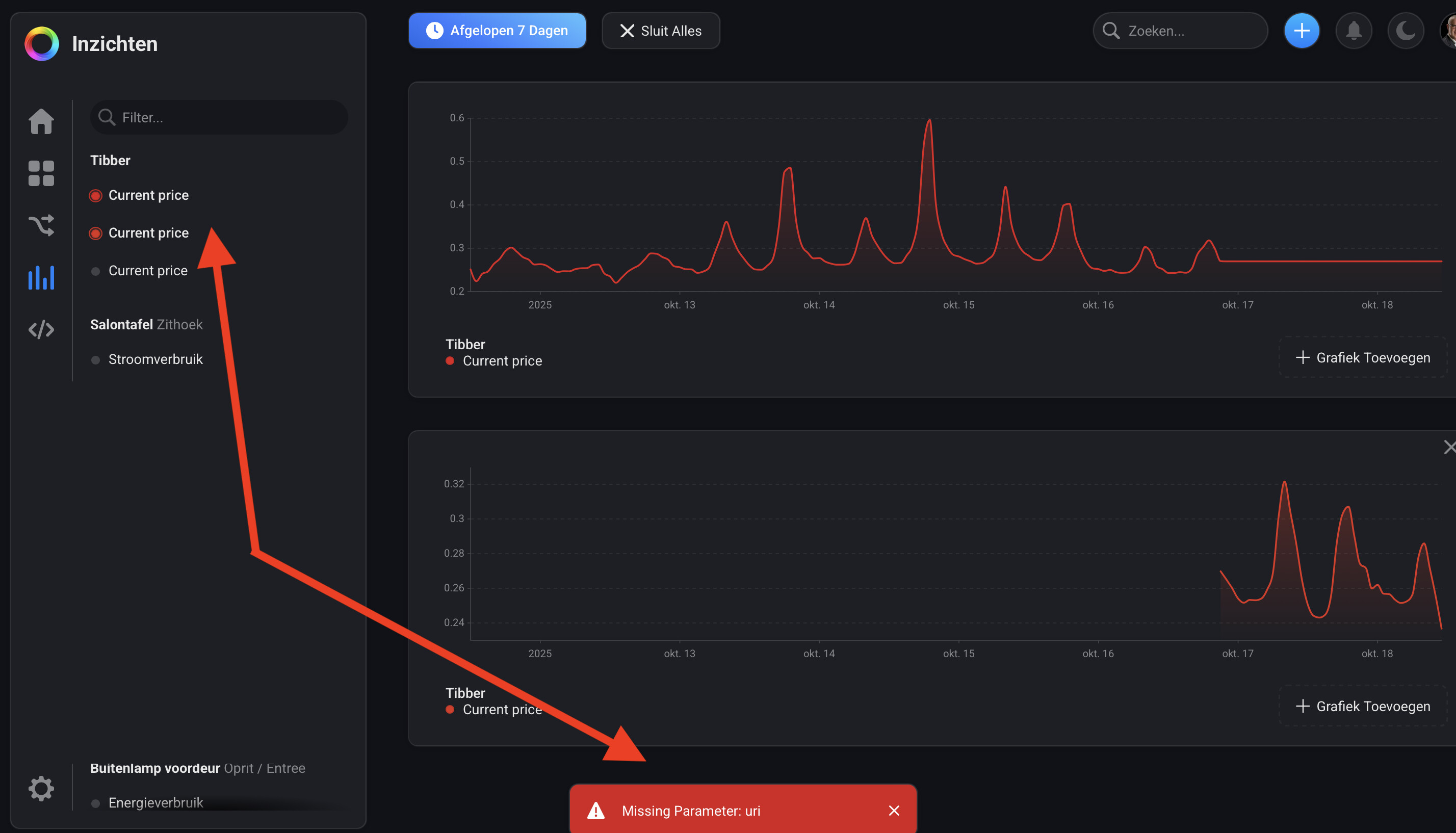Open the developer code icon
This screenshot has height=833, width=1456.
(x=41, y=329)
